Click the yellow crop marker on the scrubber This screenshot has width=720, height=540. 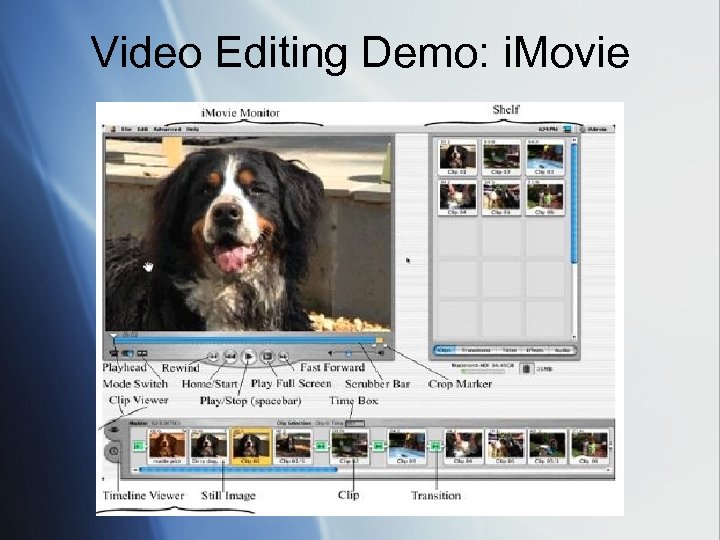(379, 340)
